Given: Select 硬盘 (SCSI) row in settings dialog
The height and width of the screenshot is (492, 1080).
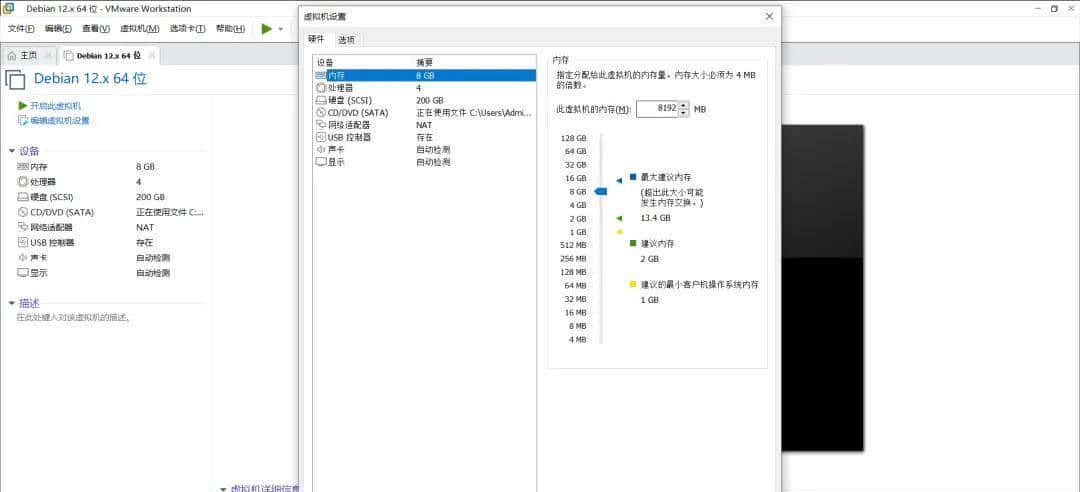Looking at the screenshot, I should pos(424,101).
